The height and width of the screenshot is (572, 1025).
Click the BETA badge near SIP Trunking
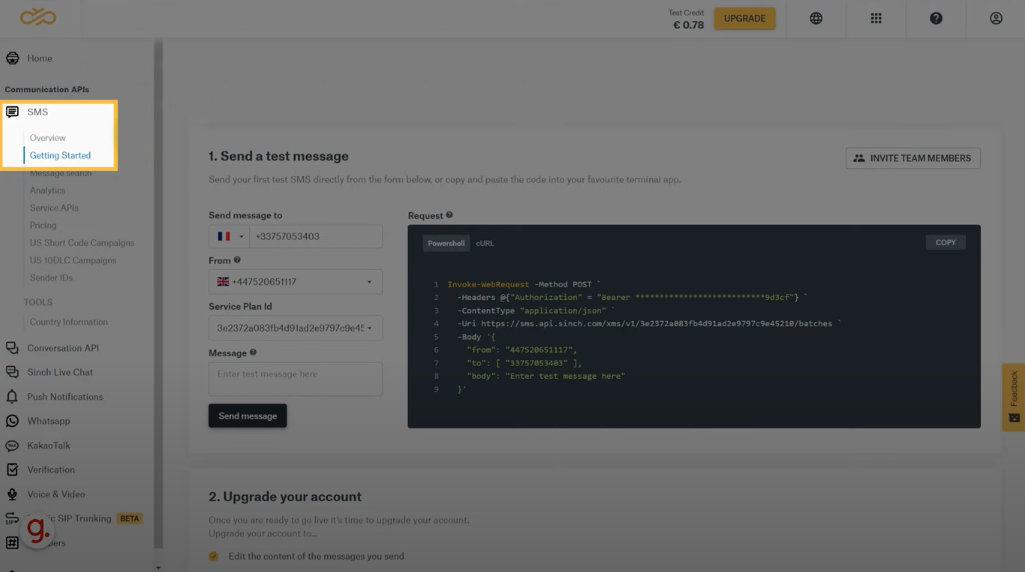point(129,518)
